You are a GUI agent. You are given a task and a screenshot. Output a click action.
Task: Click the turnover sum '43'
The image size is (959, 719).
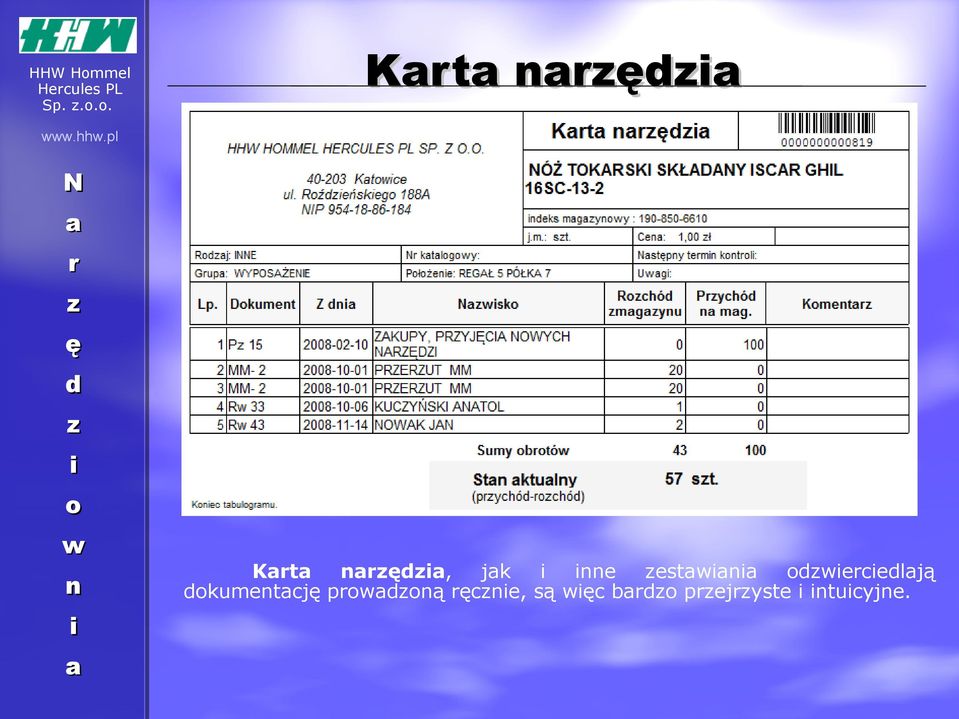679,451
